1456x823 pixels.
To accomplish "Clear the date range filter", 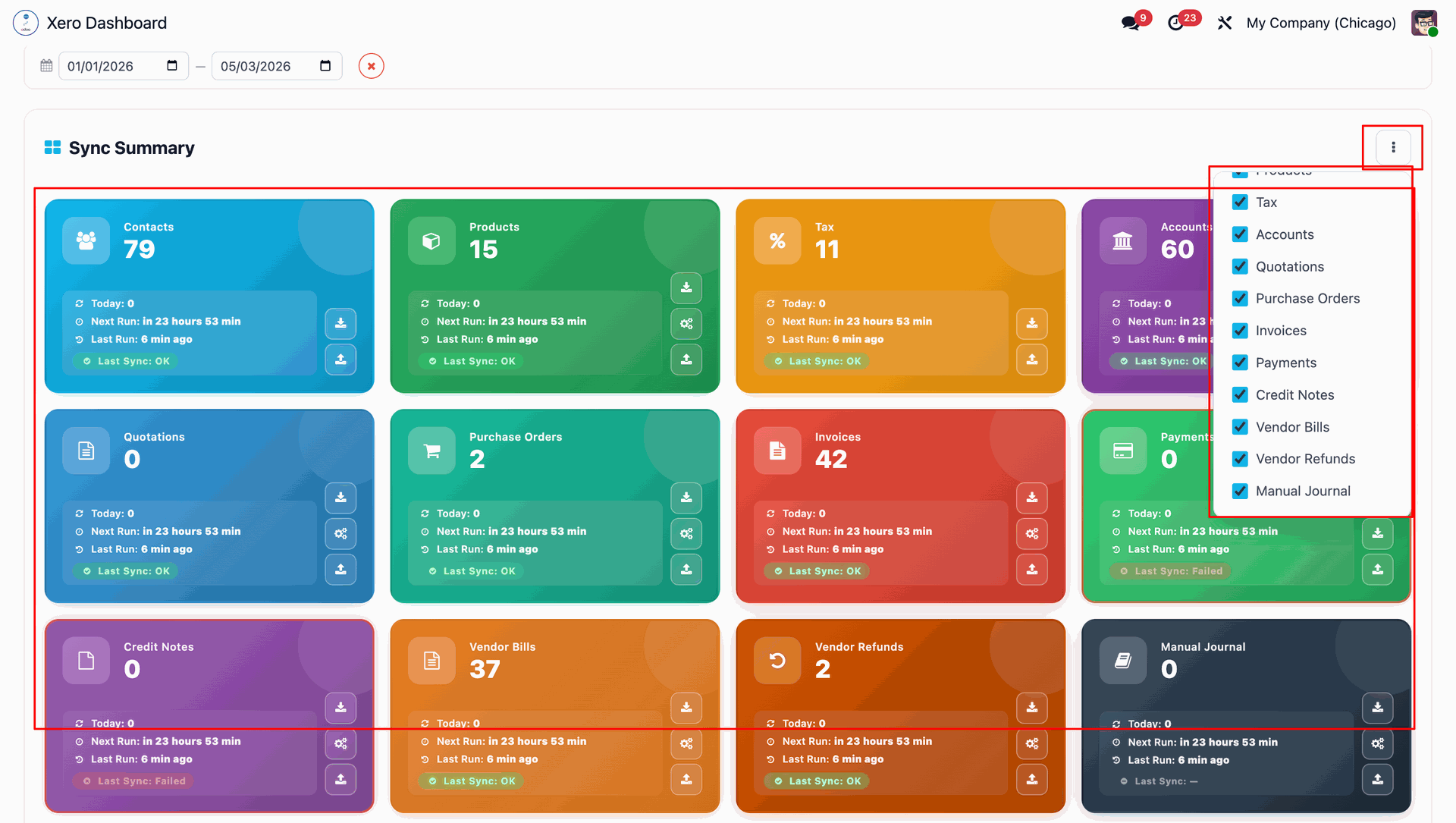I will pos(371,66).
